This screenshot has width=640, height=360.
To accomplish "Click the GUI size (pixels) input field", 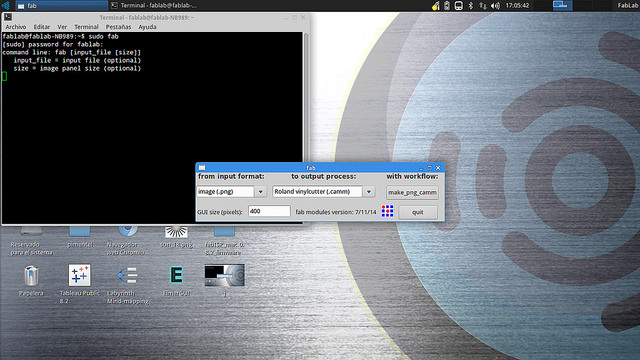I will click(x=269, y=211).
